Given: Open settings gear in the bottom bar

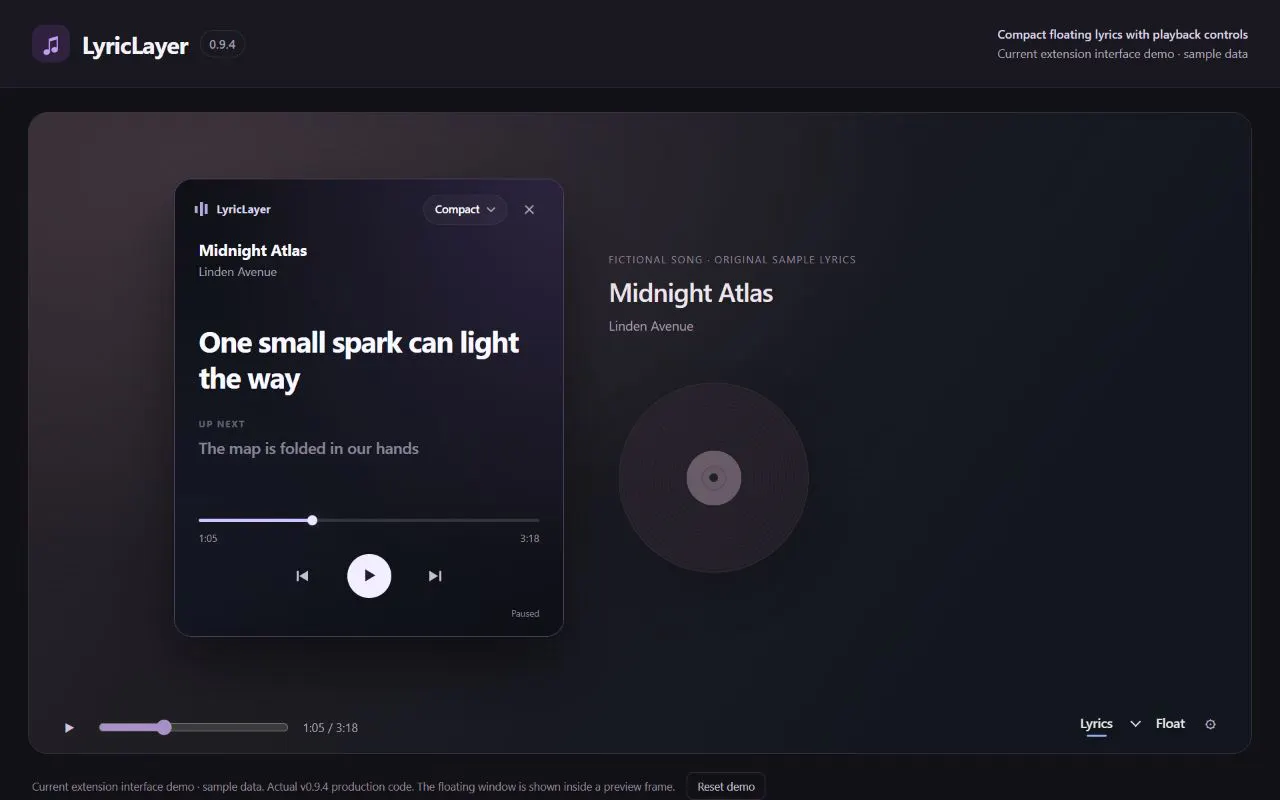Looking at the screenshot, I should [x=1210, y=724].
